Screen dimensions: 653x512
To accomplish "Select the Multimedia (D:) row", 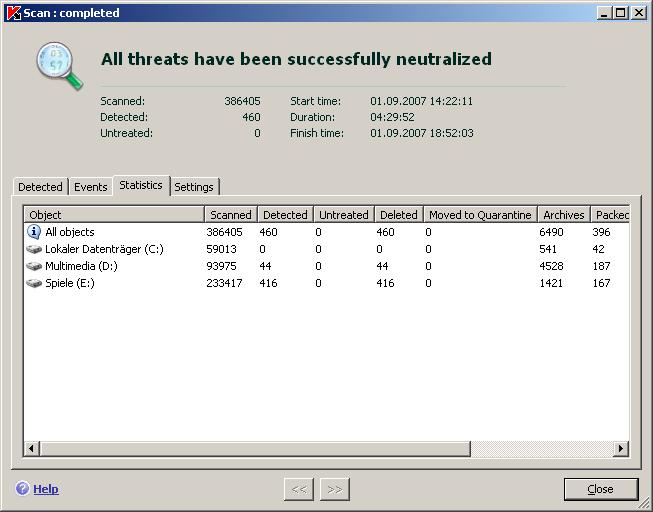I will (326, 266).
